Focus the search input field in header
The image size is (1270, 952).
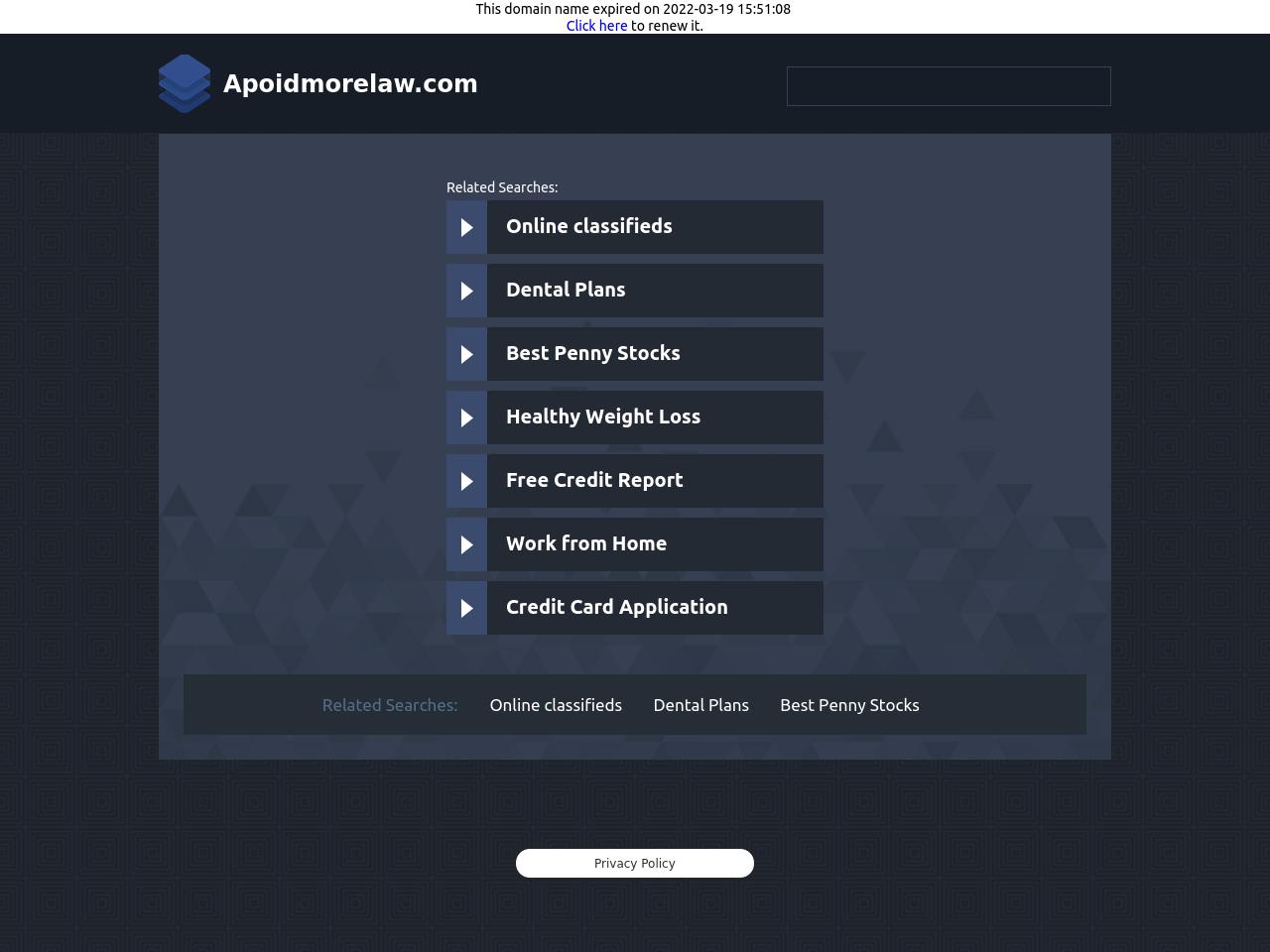tap(948, 86)
